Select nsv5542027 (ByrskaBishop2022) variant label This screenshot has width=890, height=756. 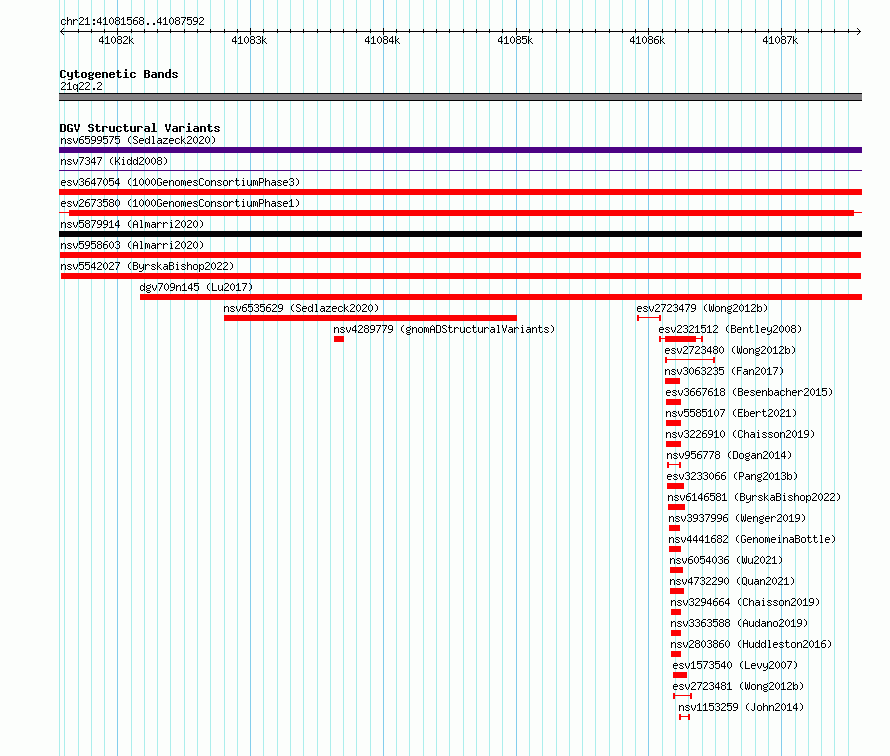tap(147, 266)
